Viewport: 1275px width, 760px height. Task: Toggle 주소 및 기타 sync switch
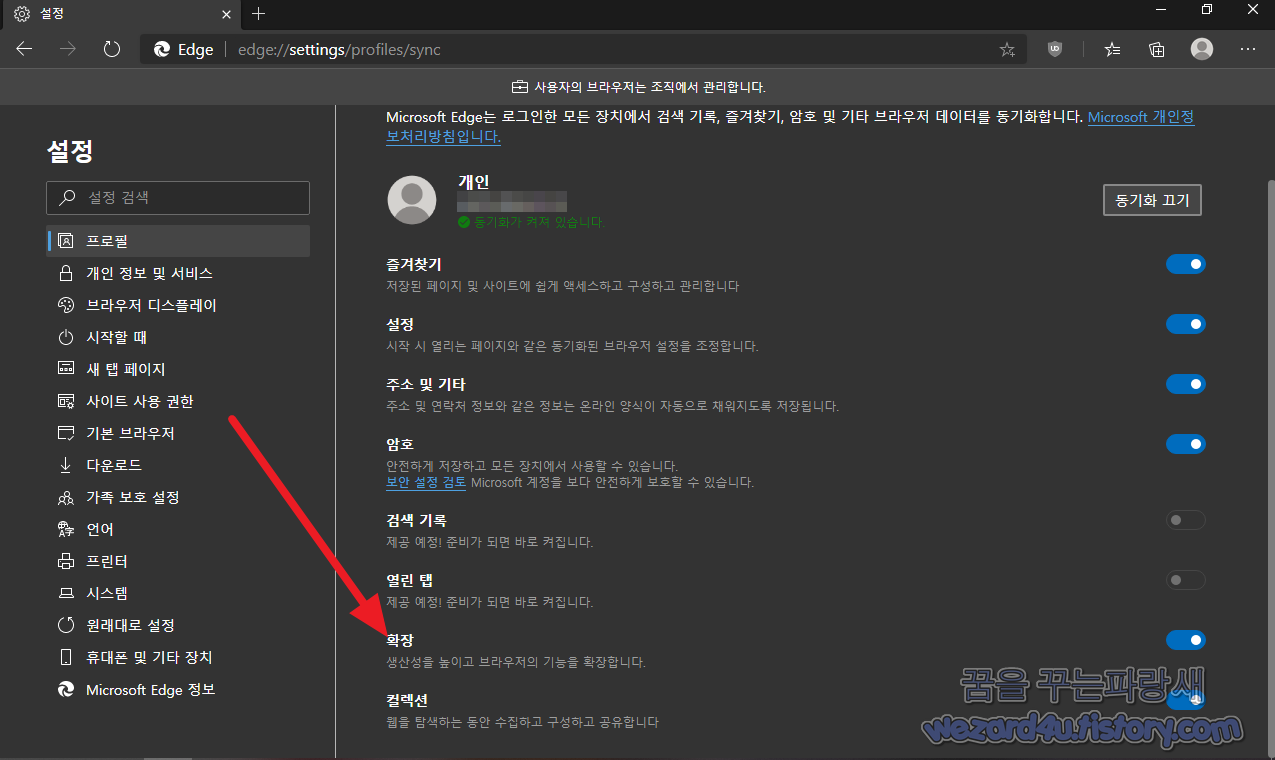[x=1186, y=384]
